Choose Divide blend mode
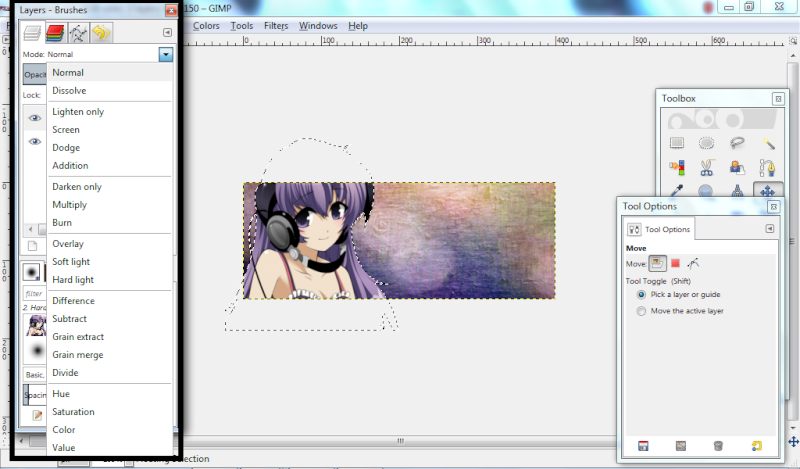Viewport: 800px width, 469px height. (x=110, y=373)
